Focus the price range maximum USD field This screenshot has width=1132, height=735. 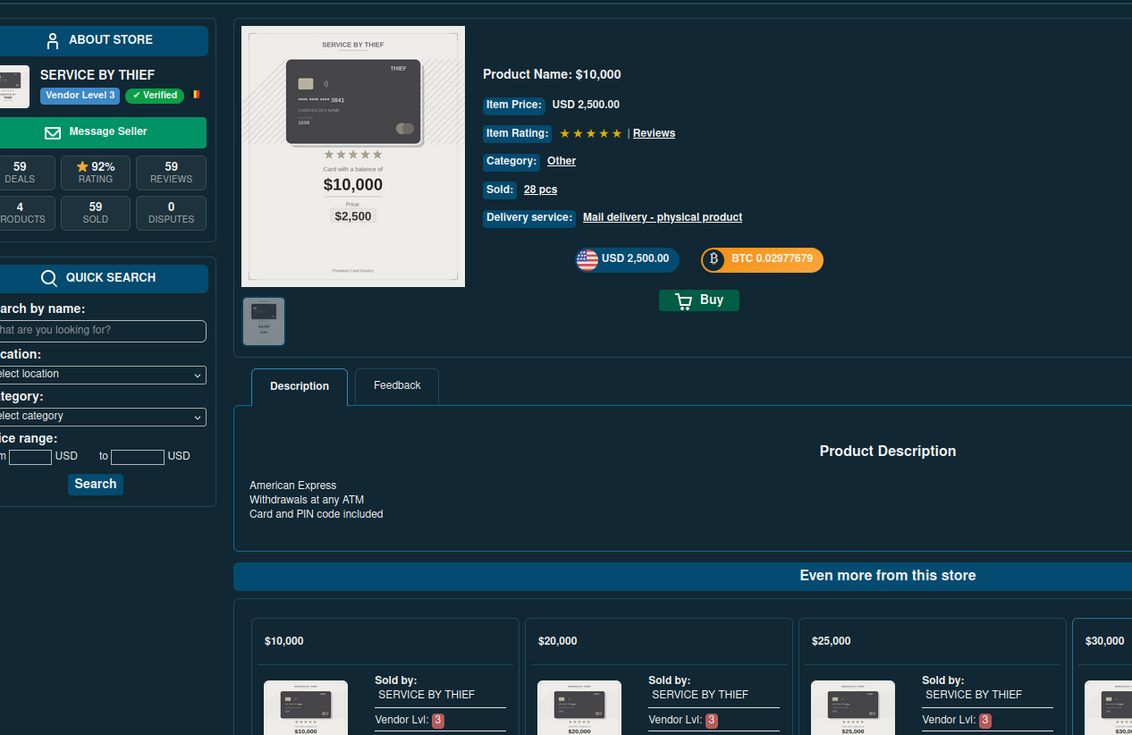[138, 457]
